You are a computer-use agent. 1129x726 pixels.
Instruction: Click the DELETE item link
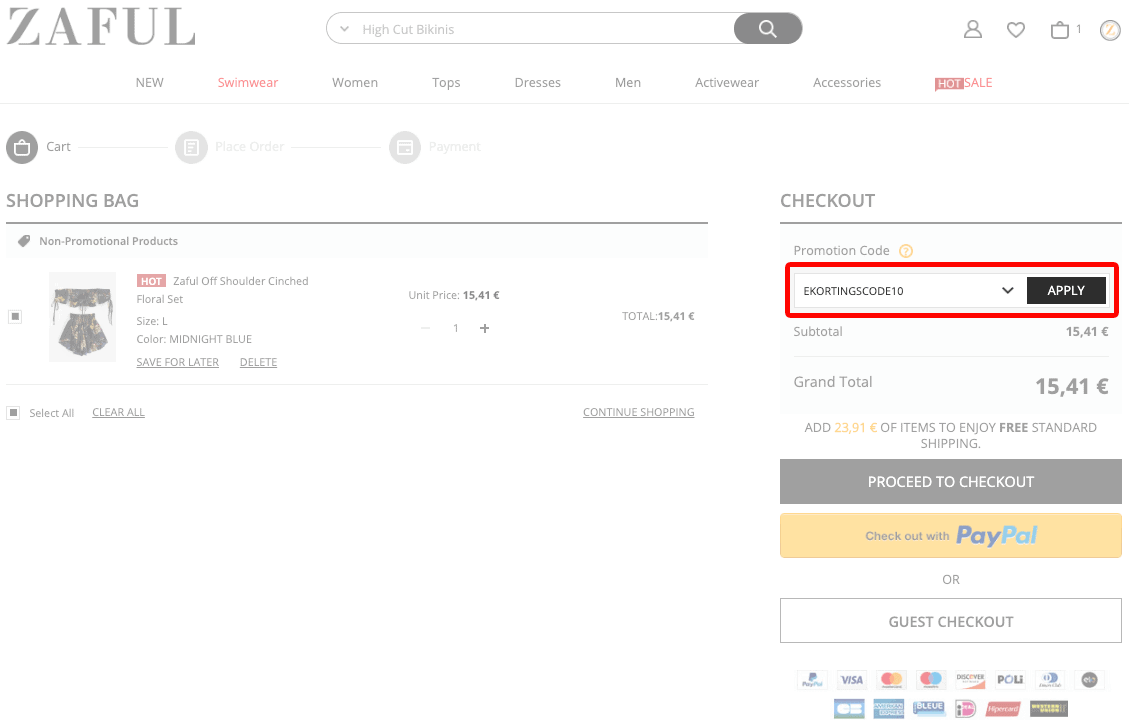pos(258,362)
